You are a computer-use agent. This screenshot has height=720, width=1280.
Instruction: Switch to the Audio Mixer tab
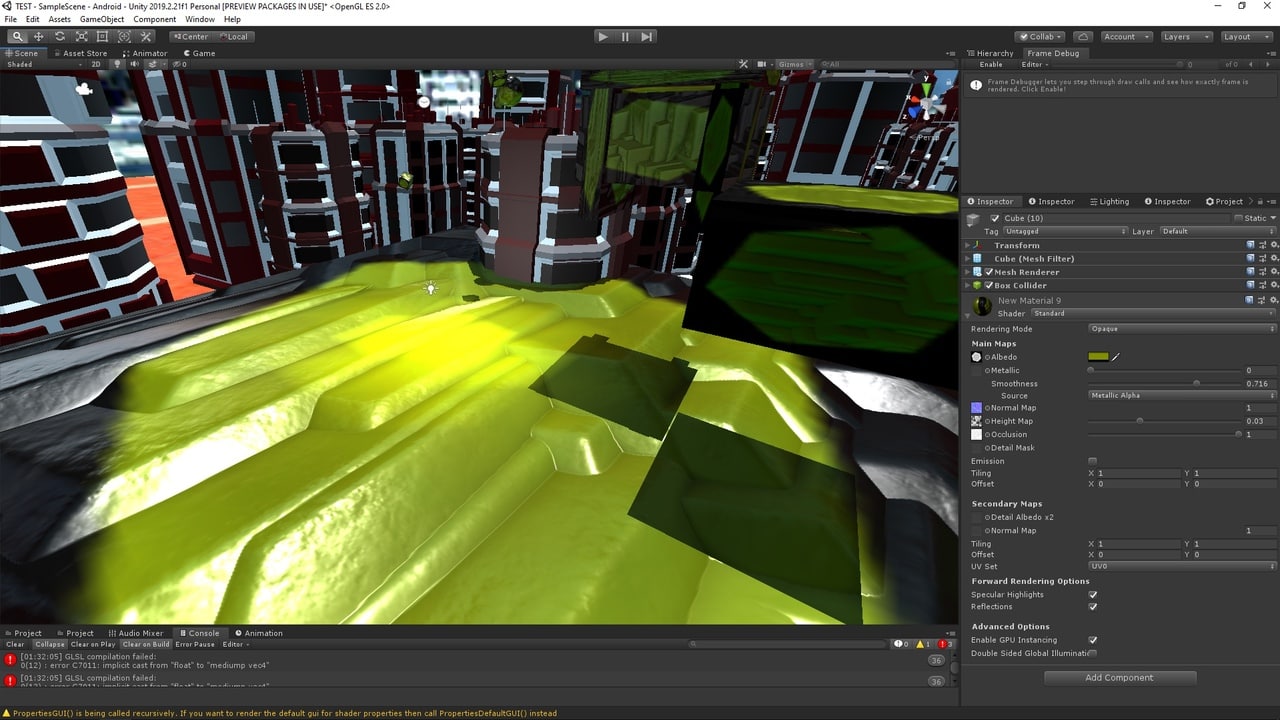tap(136, 633)
